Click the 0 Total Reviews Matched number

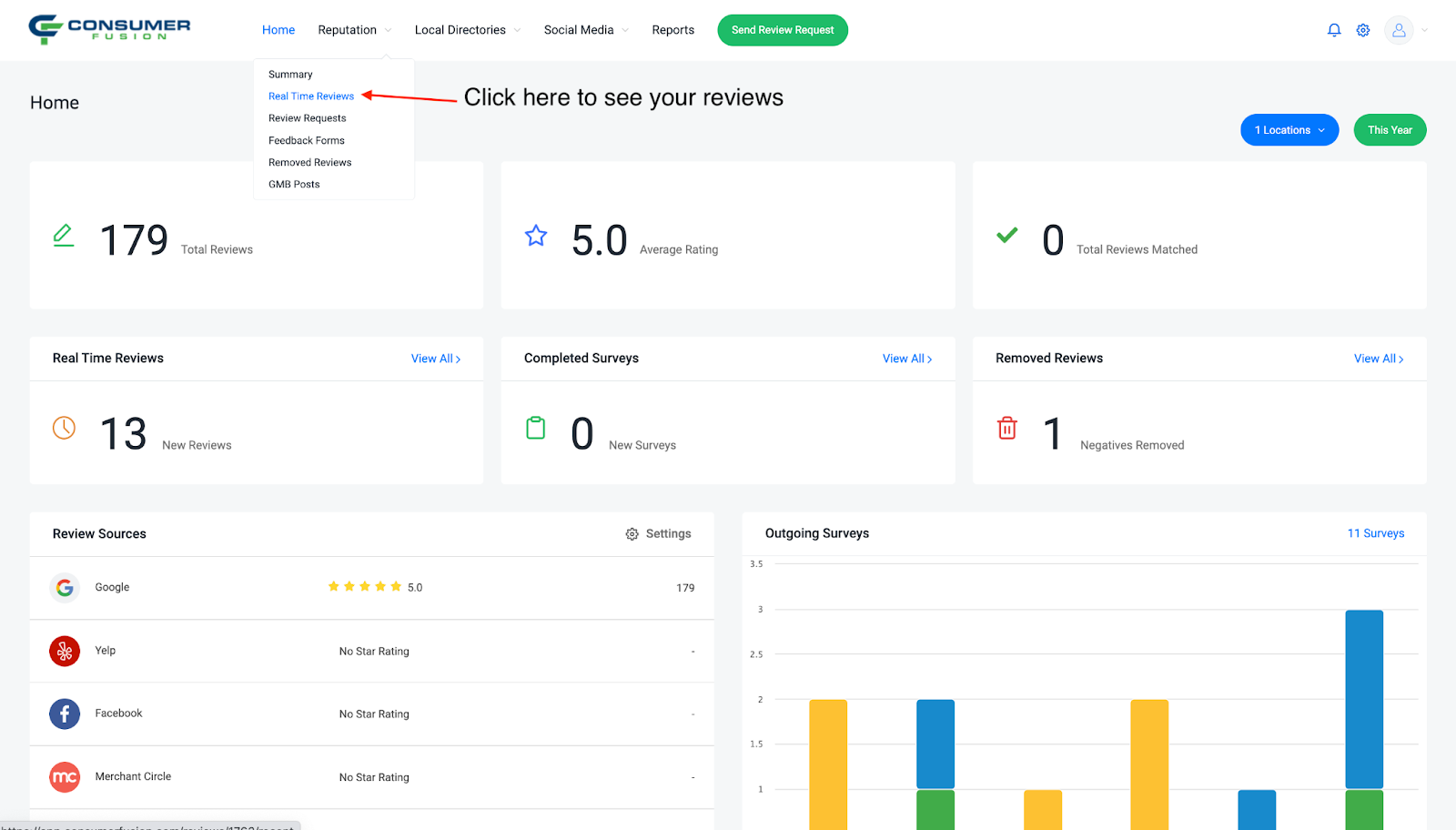pos(1053,241)
